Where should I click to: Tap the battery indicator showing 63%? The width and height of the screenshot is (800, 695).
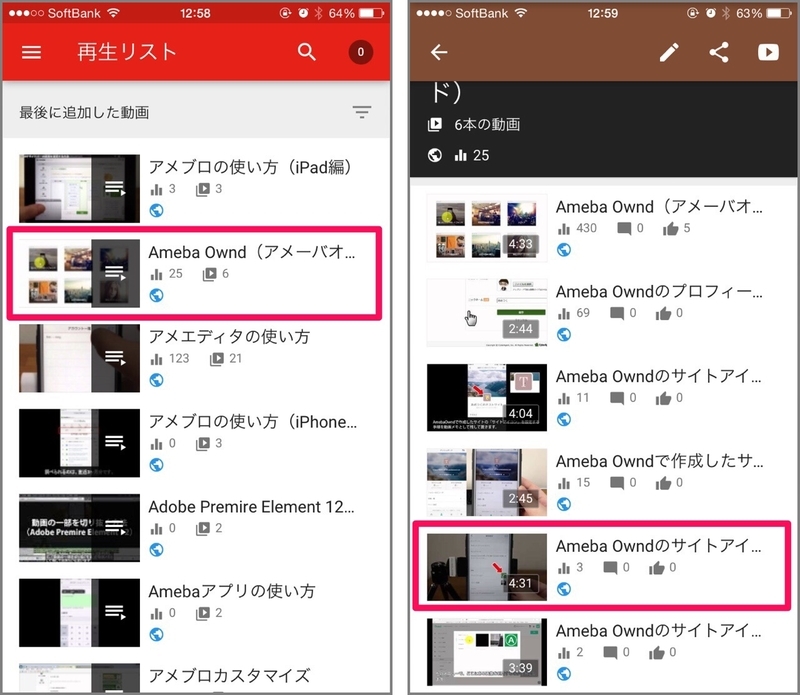[779, 13]
